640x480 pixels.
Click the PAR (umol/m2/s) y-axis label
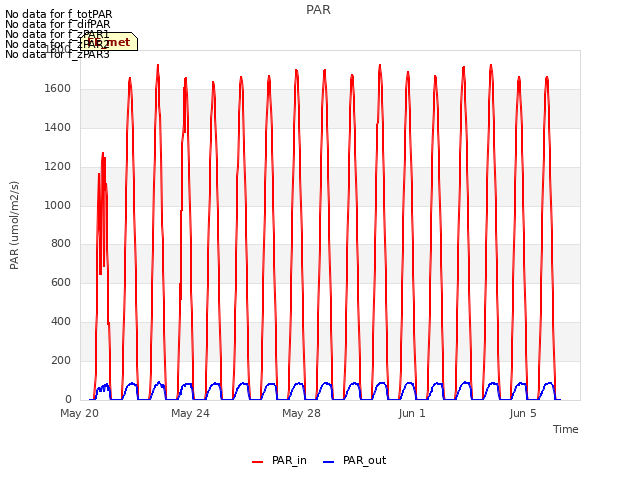pyautogui.click(x=14, y=225)
